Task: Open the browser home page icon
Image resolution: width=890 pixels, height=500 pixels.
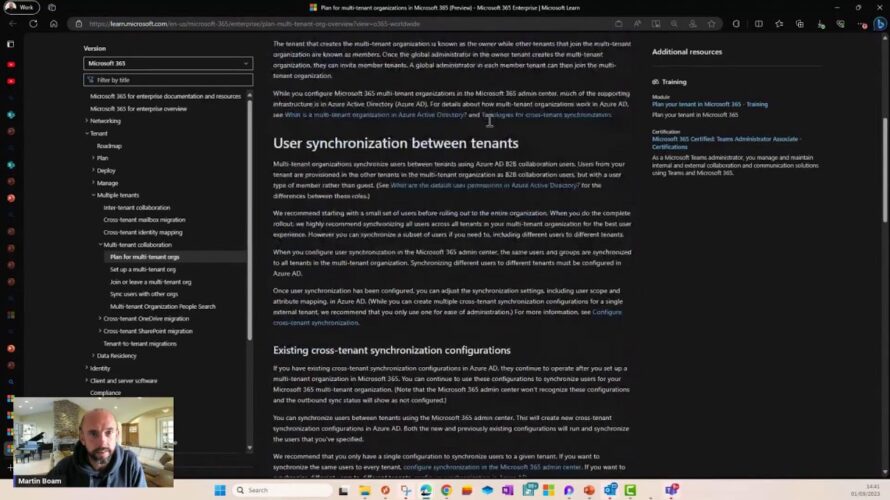Action: (53, 24)
